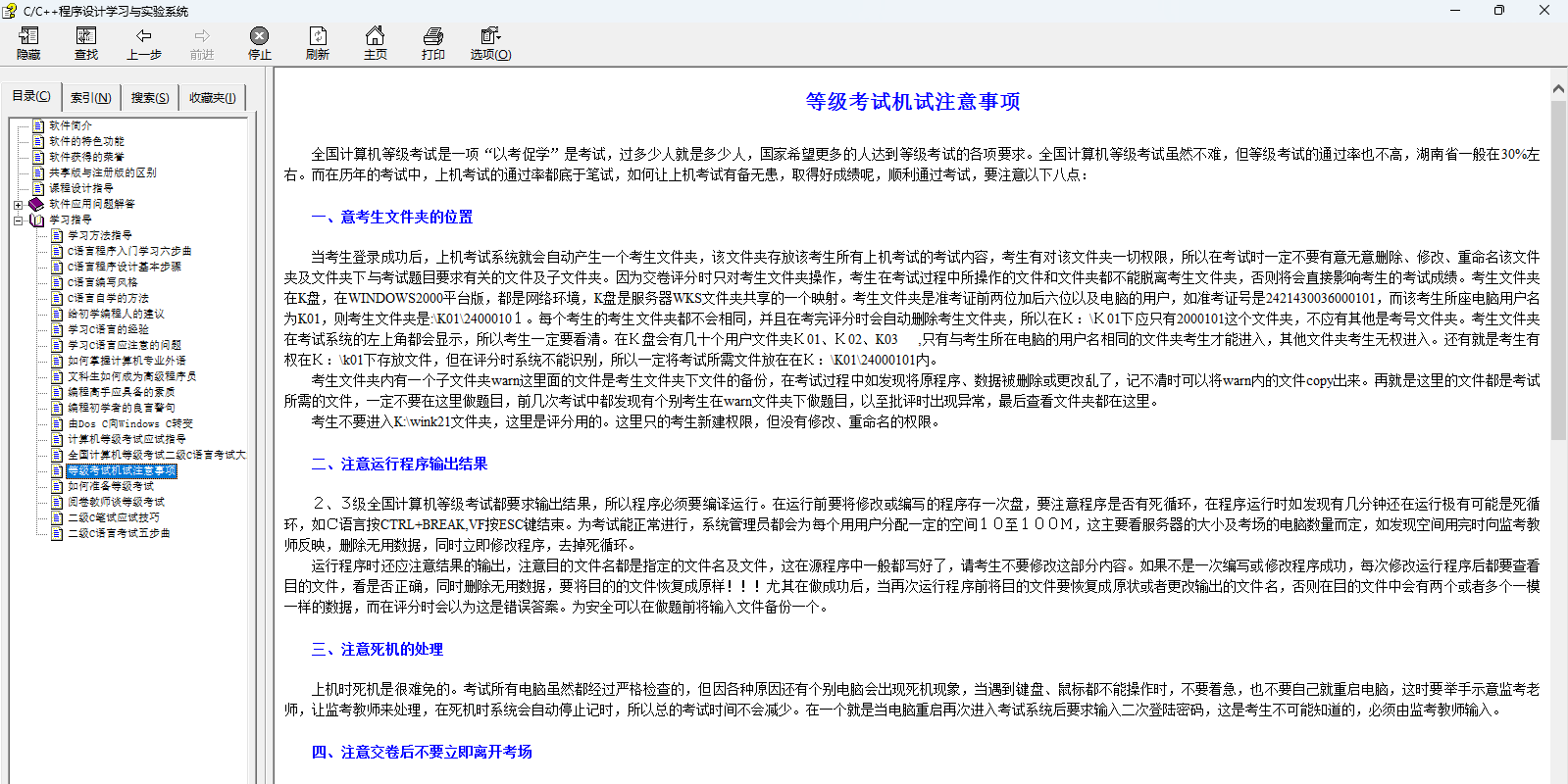The height and width of the screenshot is (784, 1568).
Task: Go back with the 上一步 arrow icon
Action: coord(143,36)
